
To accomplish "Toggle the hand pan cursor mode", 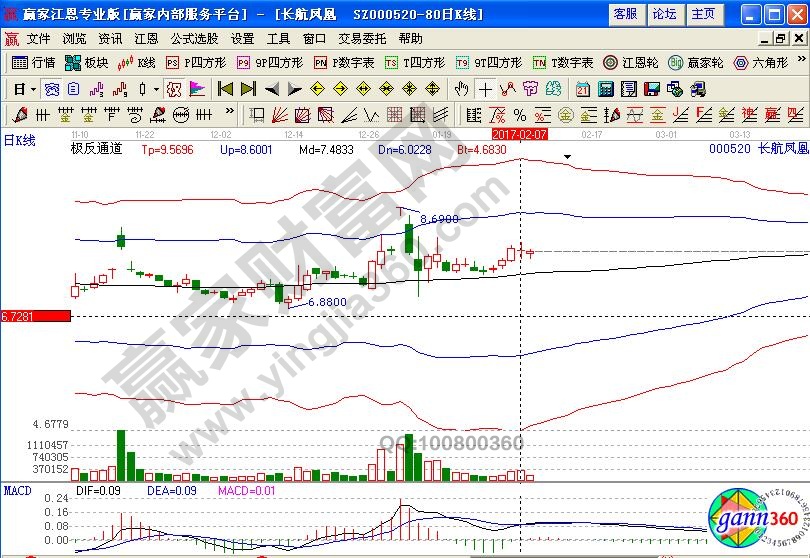I will (461, 88).
